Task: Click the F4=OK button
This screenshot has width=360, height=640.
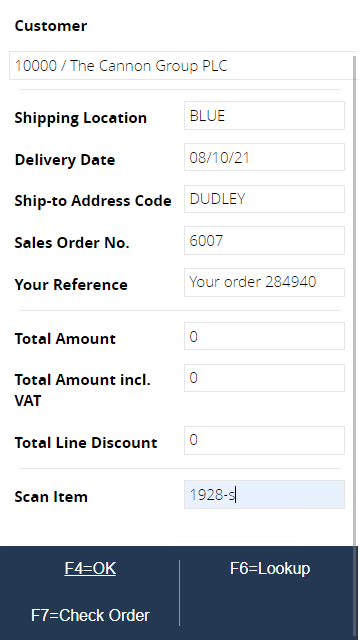Action: tap(90, 568)
